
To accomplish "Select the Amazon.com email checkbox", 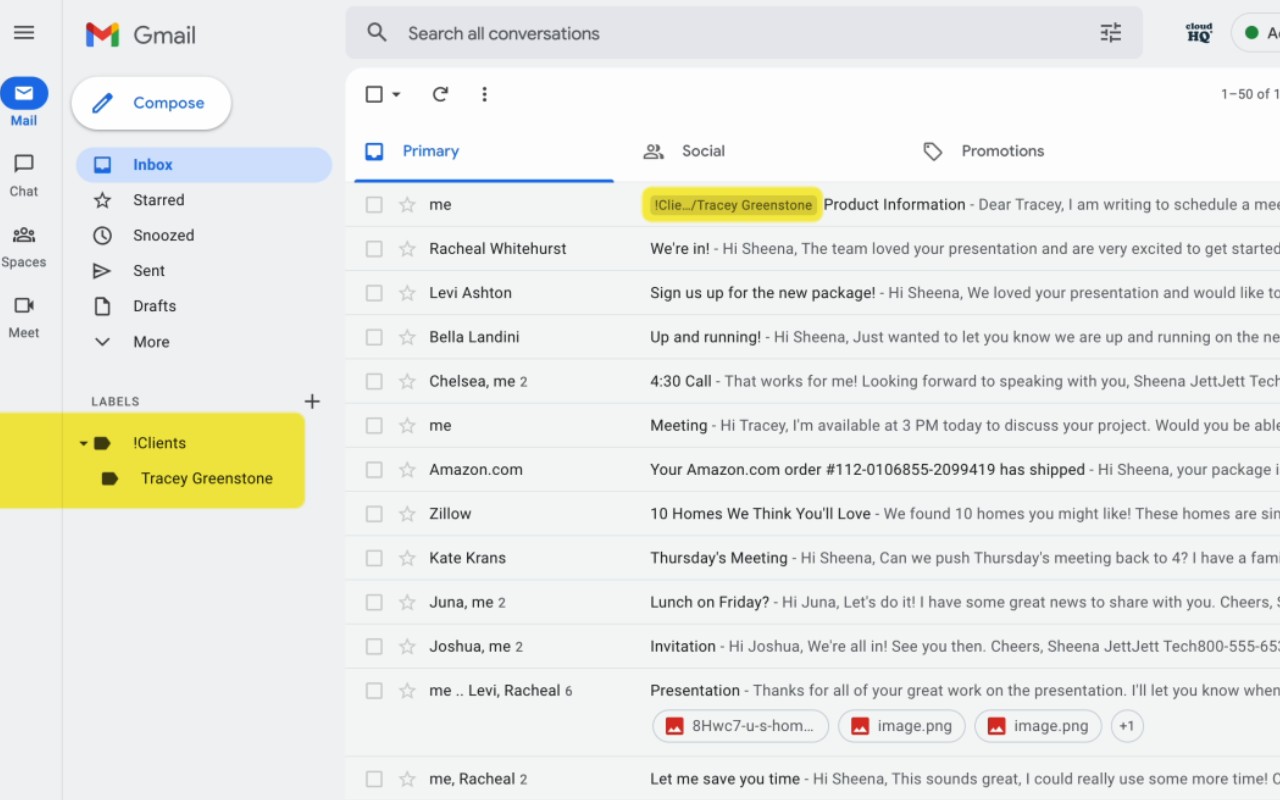I will 374,470.
